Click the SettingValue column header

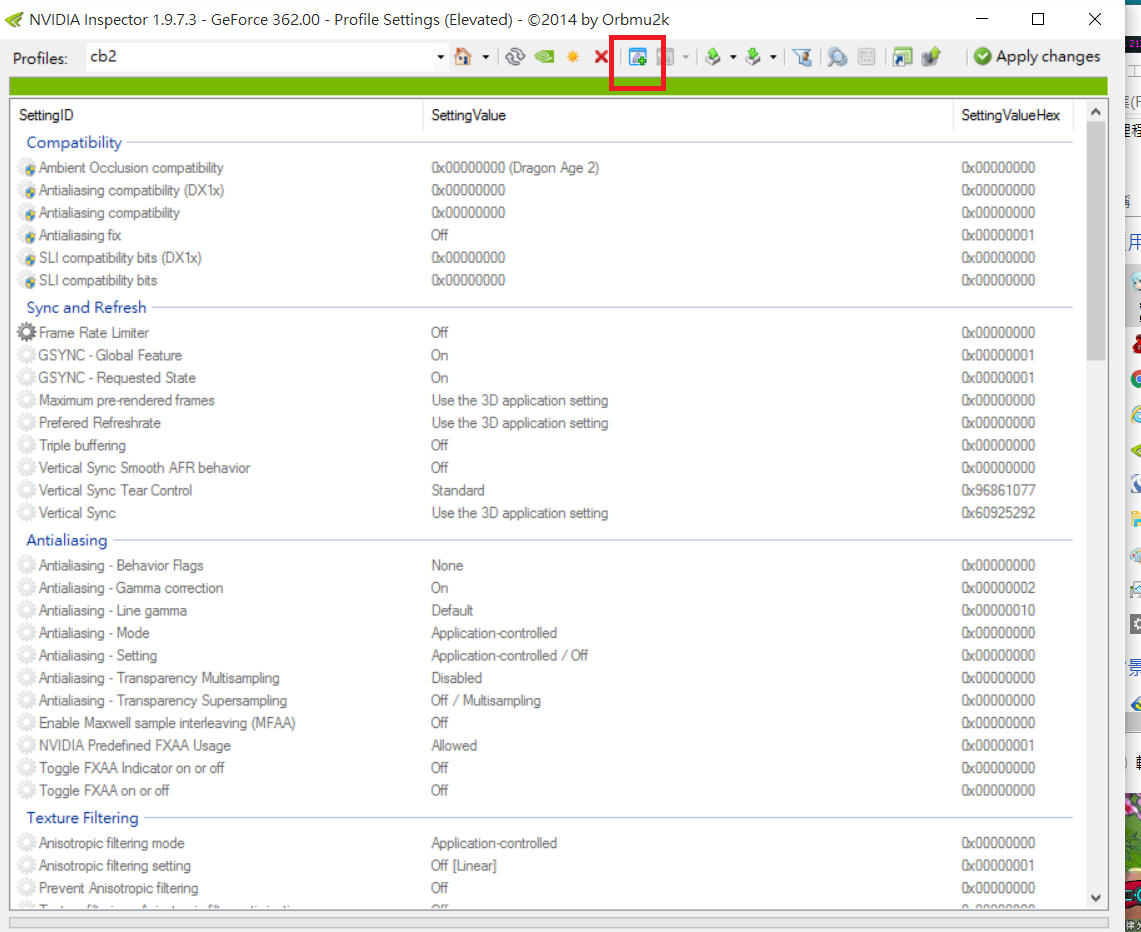point(688,115)
